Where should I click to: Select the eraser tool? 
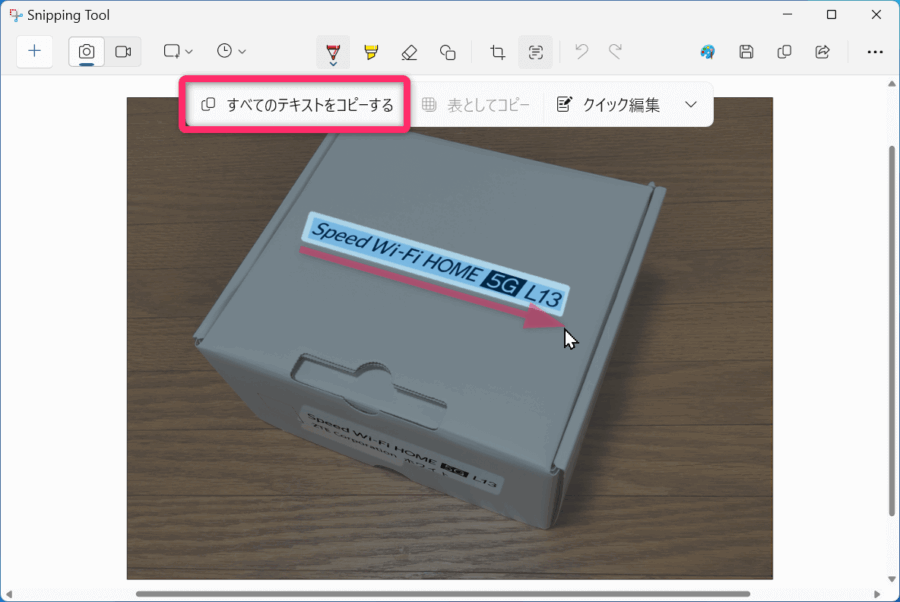409,51
